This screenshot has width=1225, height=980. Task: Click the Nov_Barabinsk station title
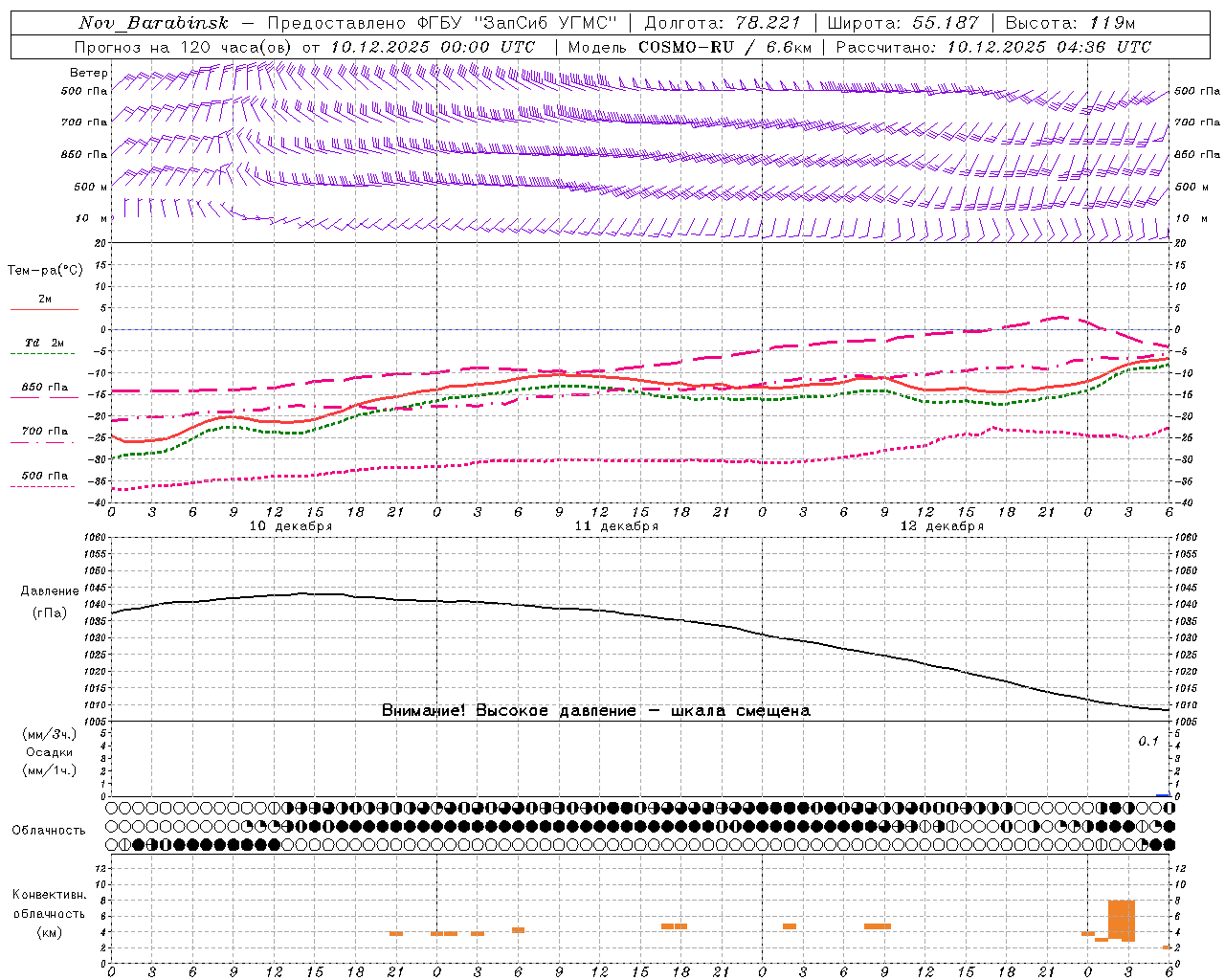tap(153, 23)
